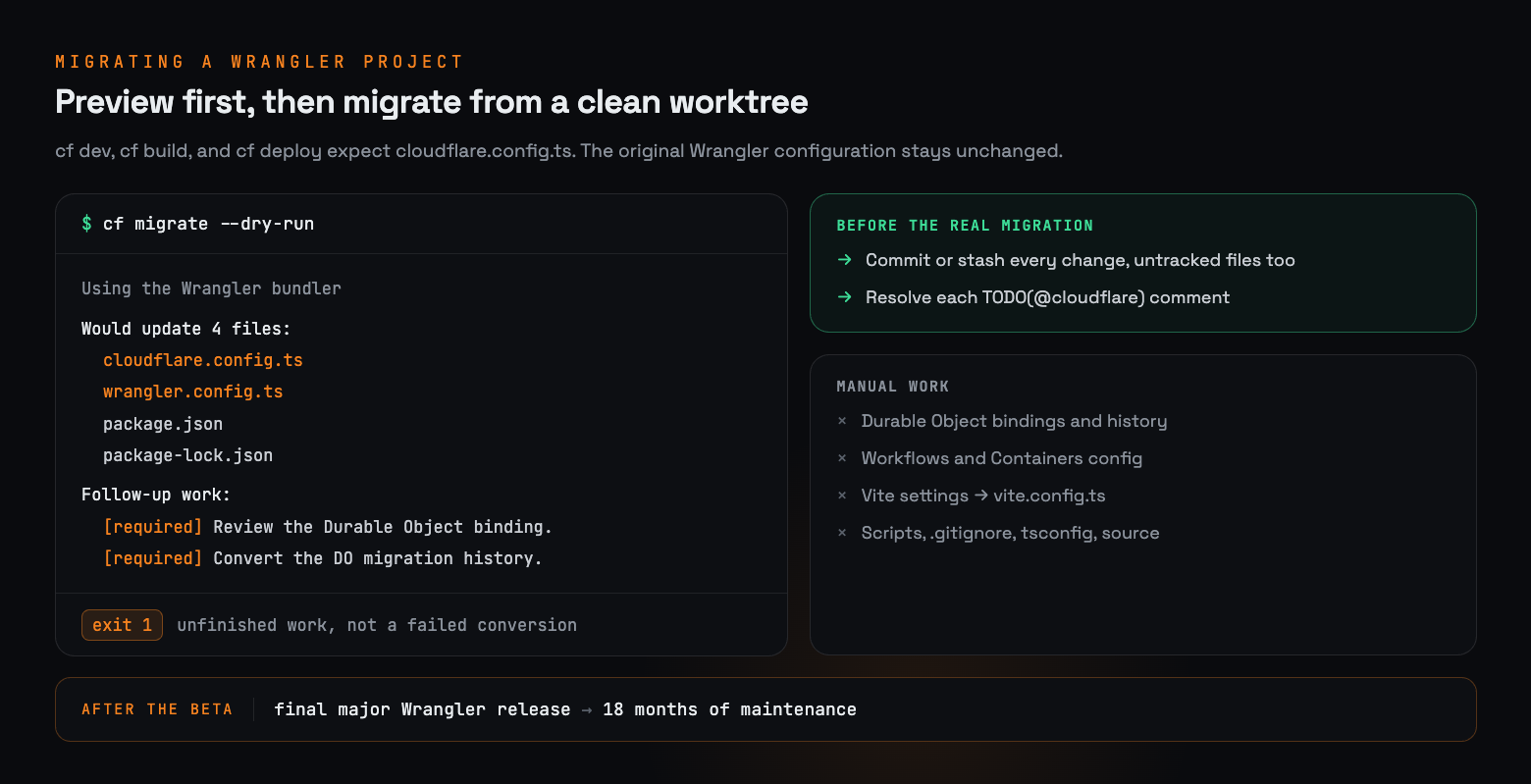Click 'Commit or stash every change, untracked files too'

(x=1081, y=260)
